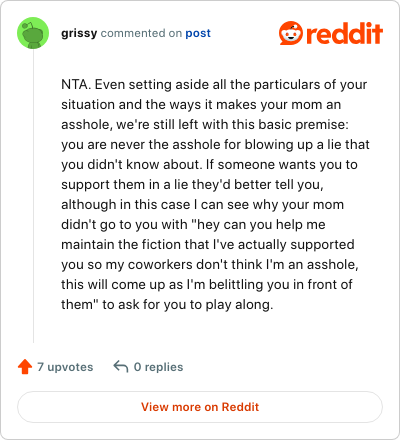This screenshot has width=400, height=440.
Task: Click the line "you didn't know about"
Action: pyautogui.click(x=209, y=165)
